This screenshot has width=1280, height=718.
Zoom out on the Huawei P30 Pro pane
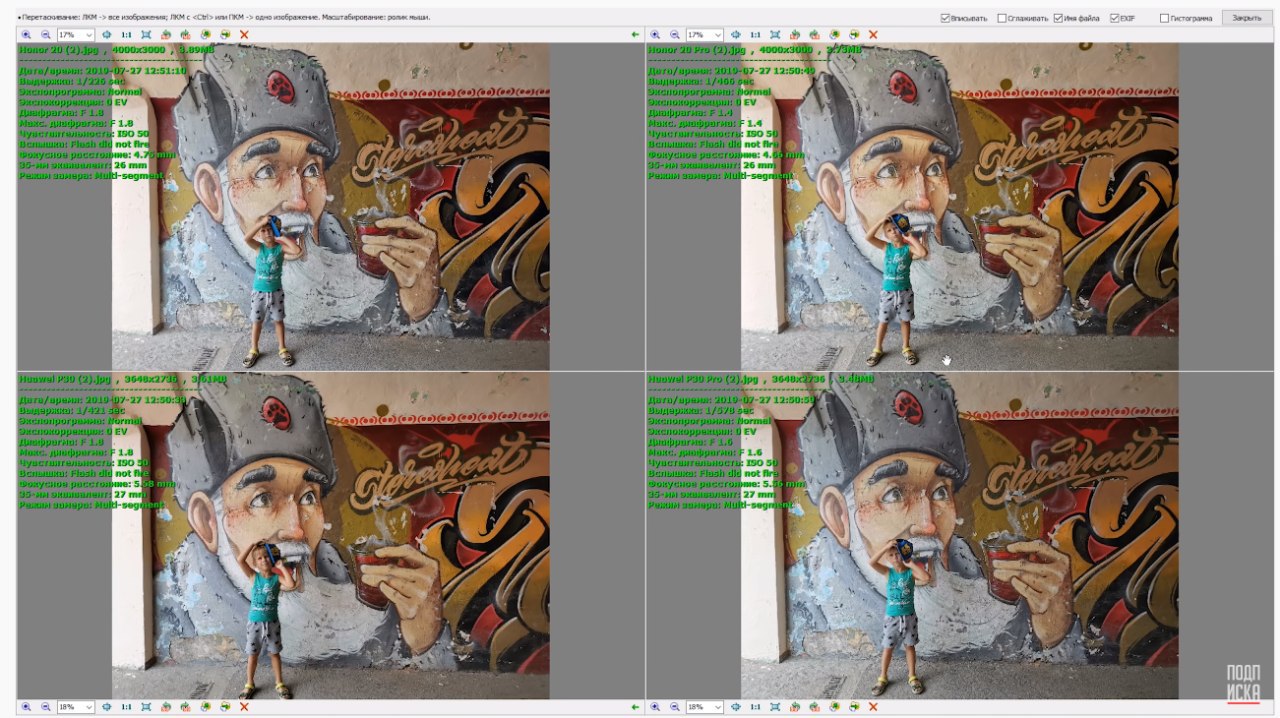(x=674, y=706)
